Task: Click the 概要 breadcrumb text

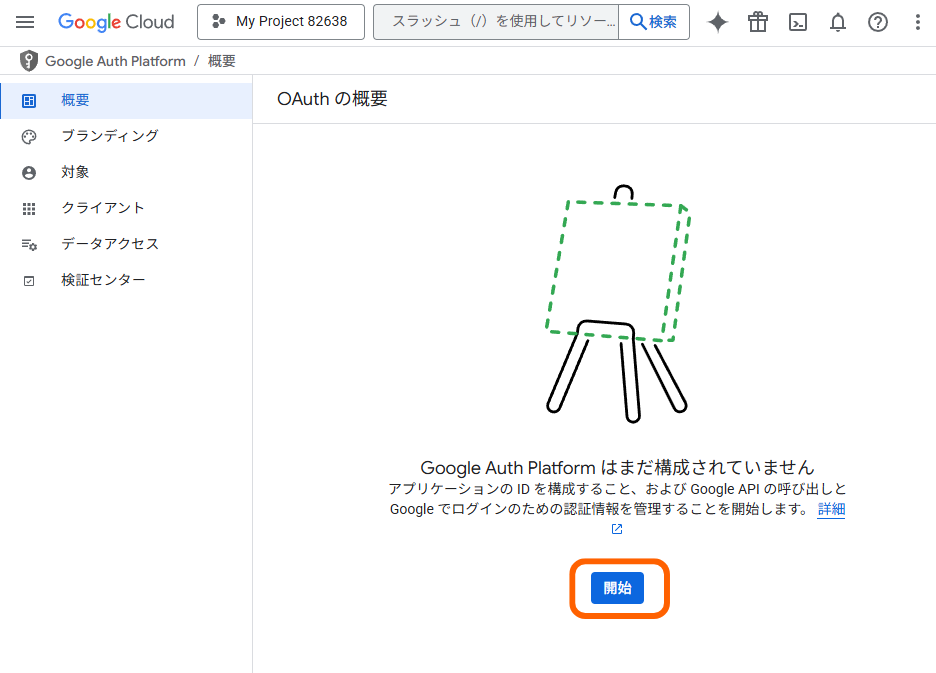Action: 221,61
